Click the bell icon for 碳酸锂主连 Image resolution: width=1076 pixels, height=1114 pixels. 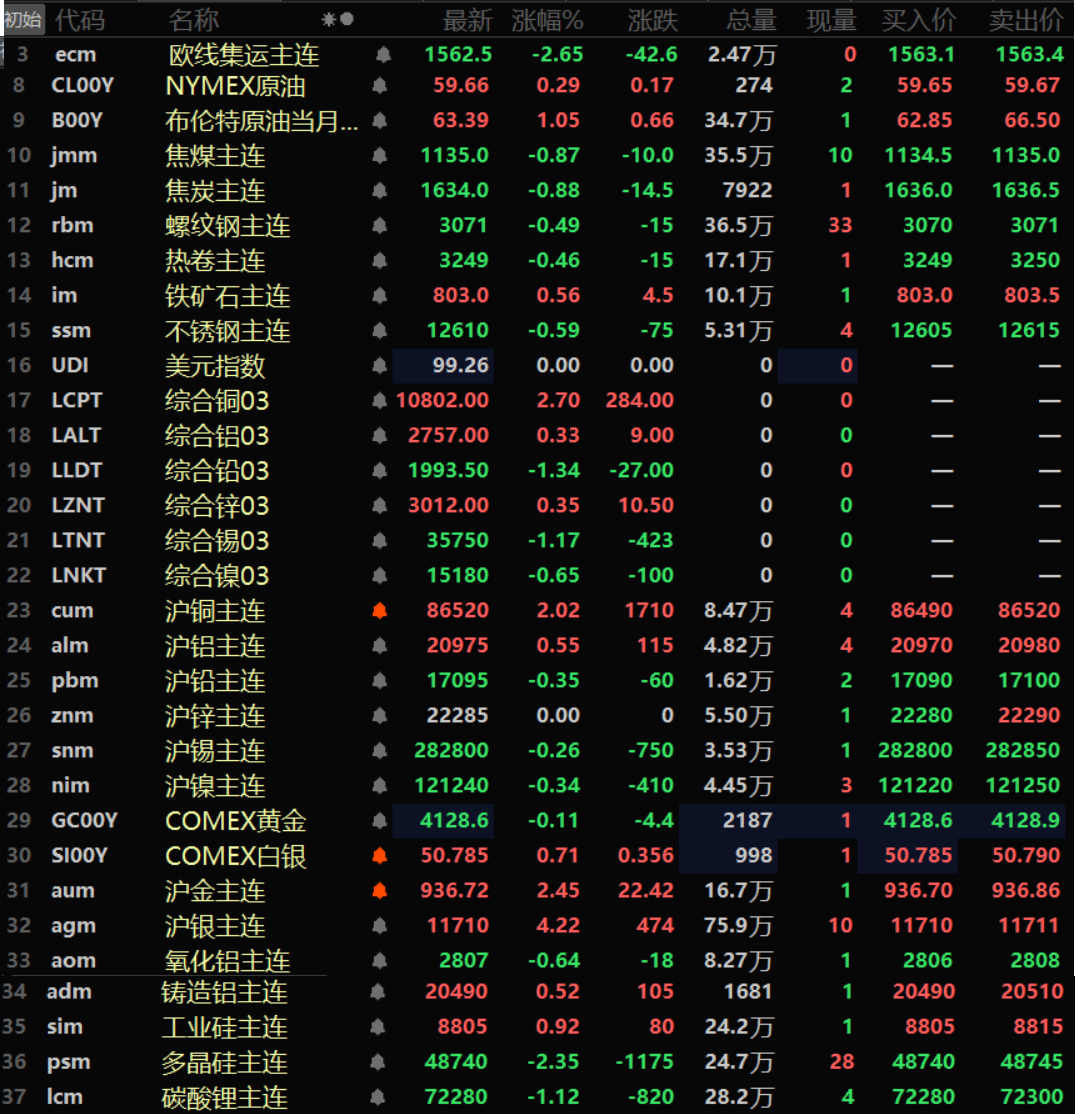[377, 1097]
